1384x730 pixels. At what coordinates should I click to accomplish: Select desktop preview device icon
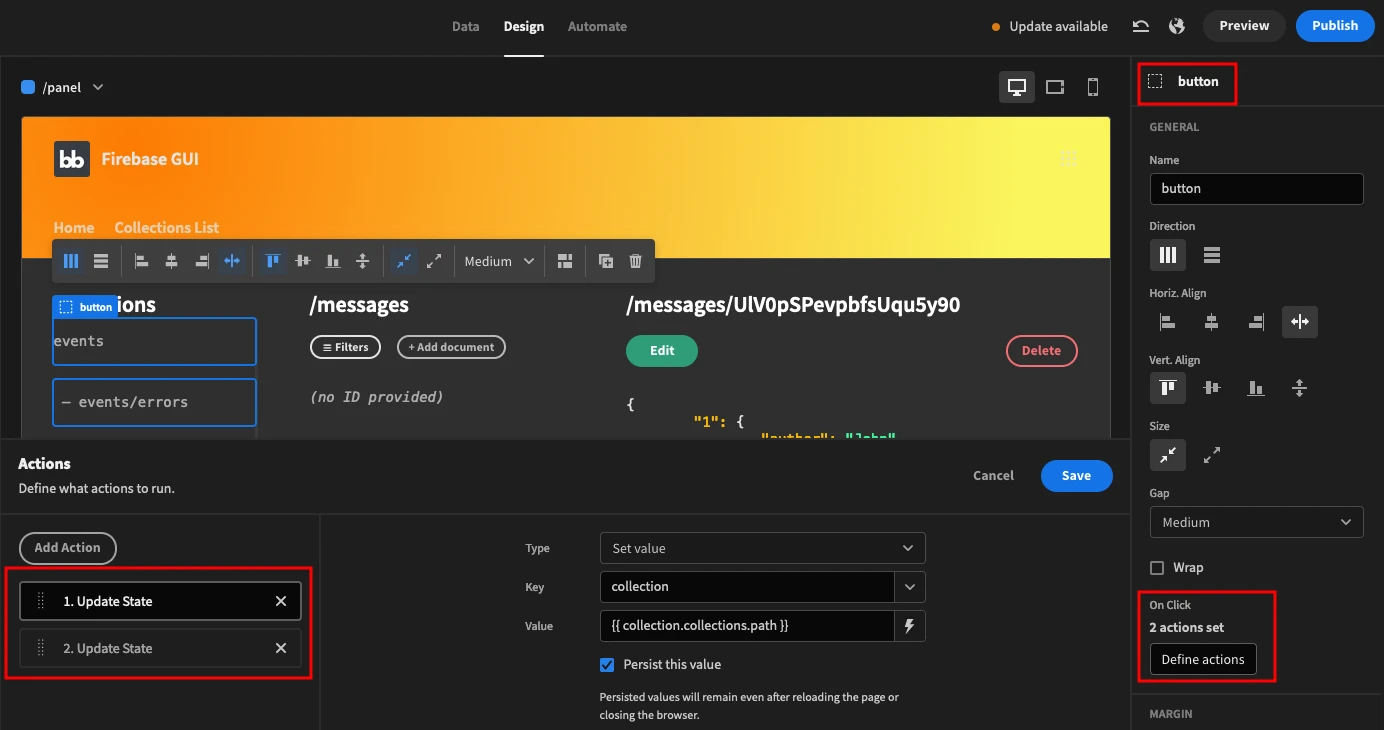[x=1017, y=87]
